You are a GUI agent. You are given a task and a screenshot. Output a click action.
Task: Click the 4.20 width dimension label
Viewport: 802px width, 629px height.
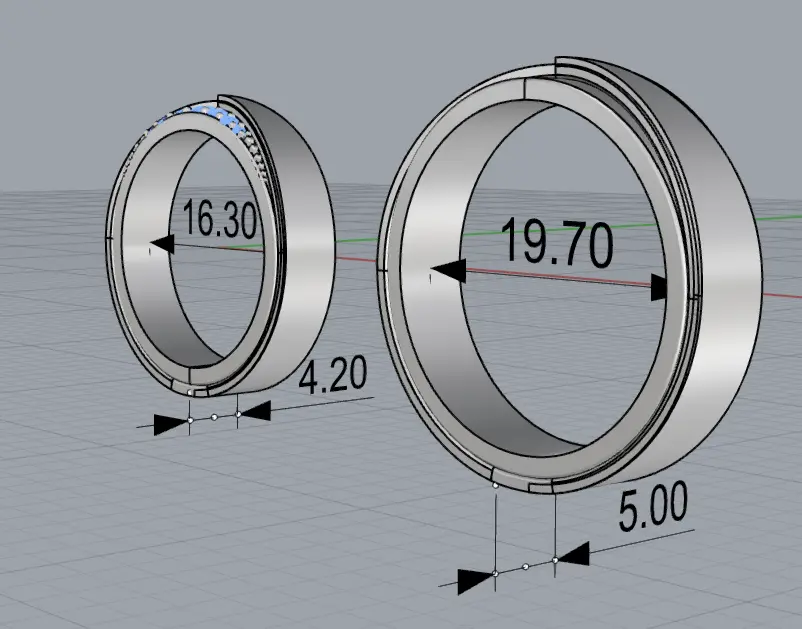click(x=334, y=379)
